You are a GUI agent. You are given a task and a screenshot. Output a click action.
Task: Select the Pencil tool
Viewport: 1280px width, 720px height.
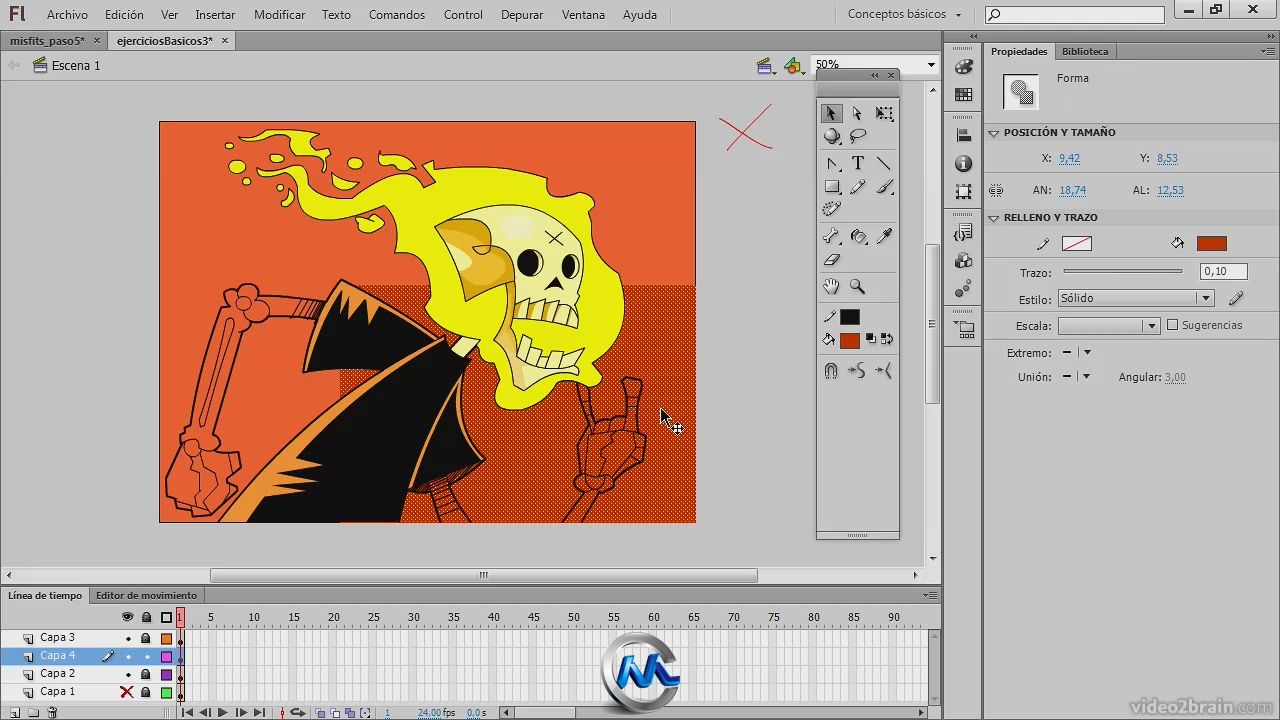tap(857, 187)
